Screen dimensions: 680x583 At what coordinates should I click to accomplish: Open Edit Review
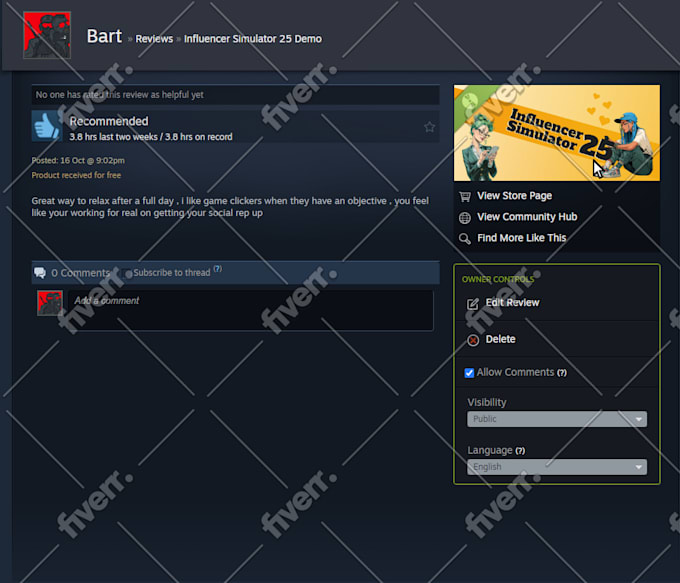[512, 303]
